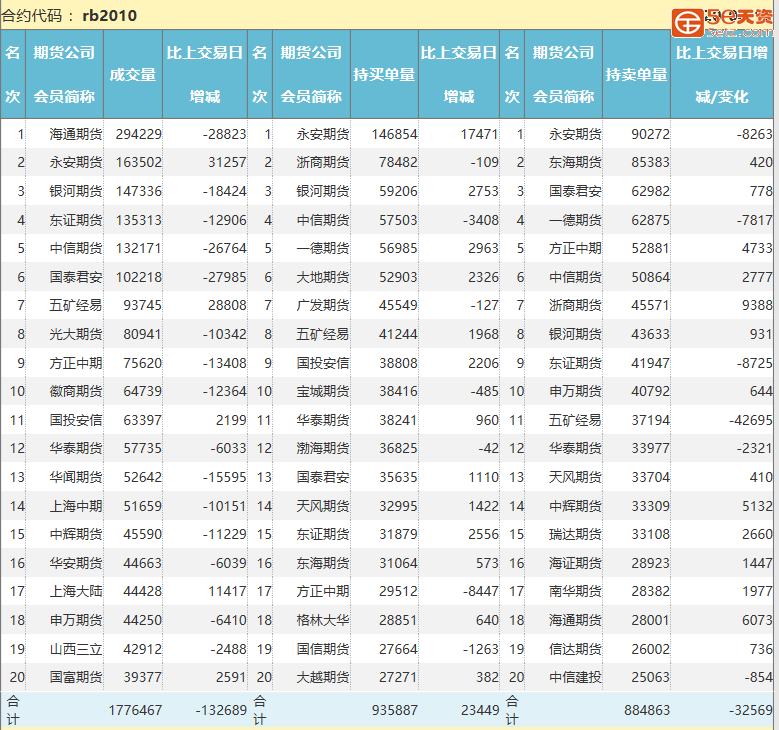Click volume value 63397
Screen dimensions: 779x730
pyautogui.click(x=143, y=420)
